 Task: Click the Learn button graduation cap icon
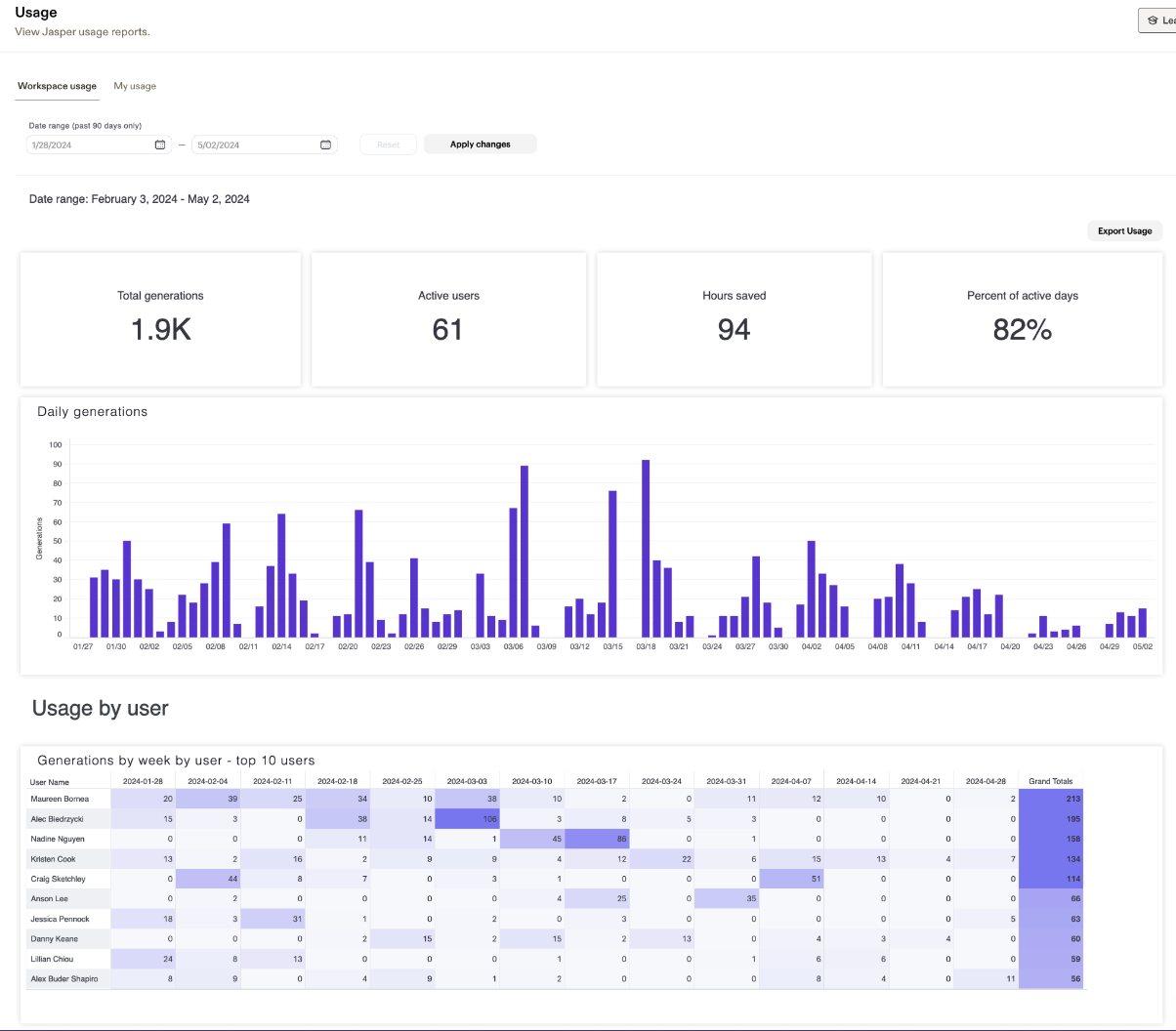tap(1153, 20)
